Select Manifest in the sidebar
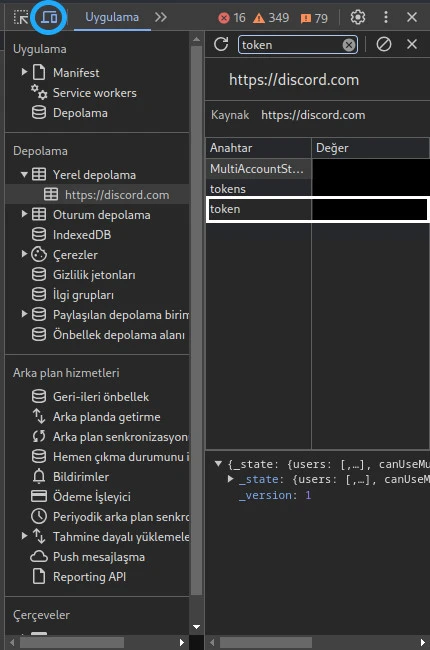 click(76, 73)
